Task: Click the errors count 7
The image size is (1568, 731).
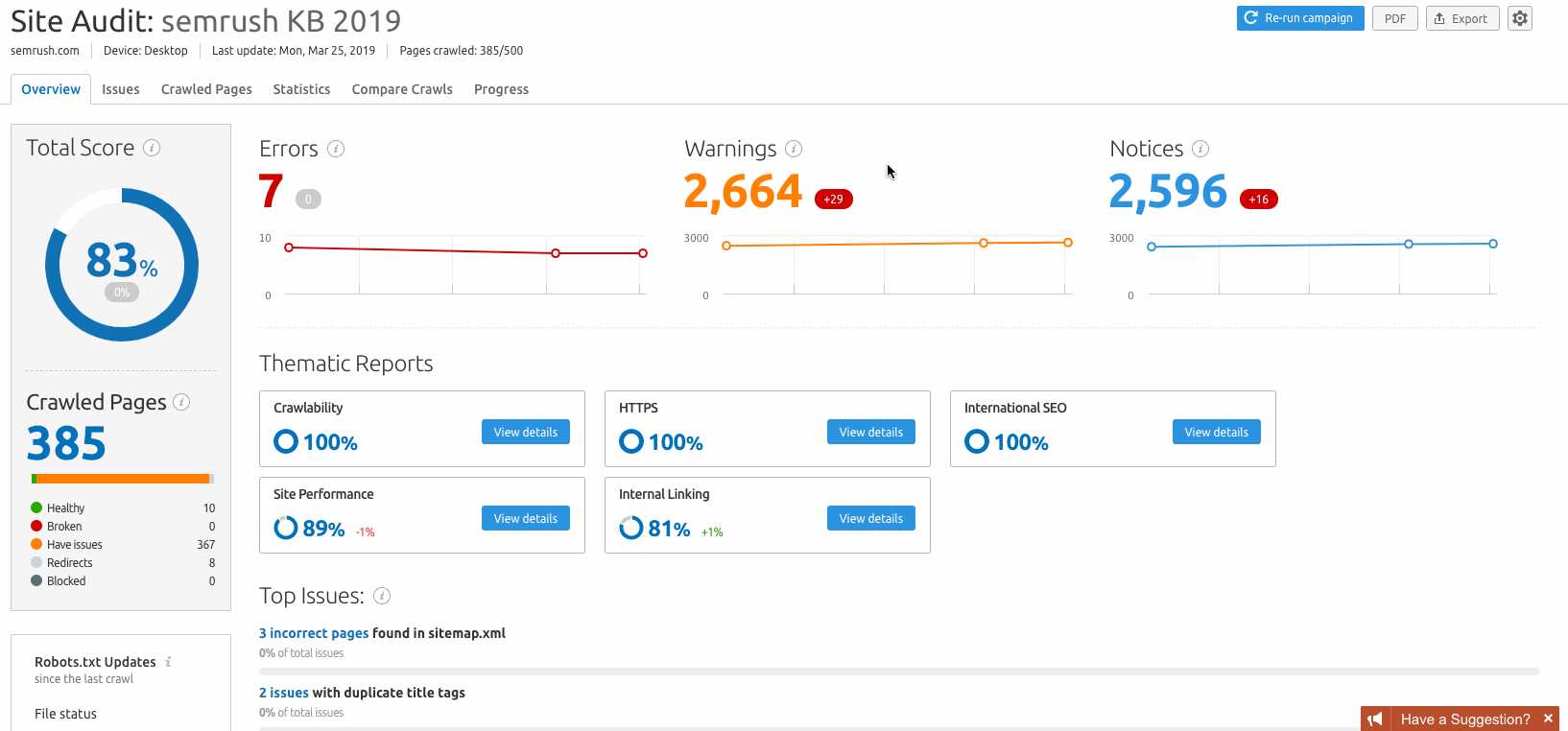Action: (271, 191)
